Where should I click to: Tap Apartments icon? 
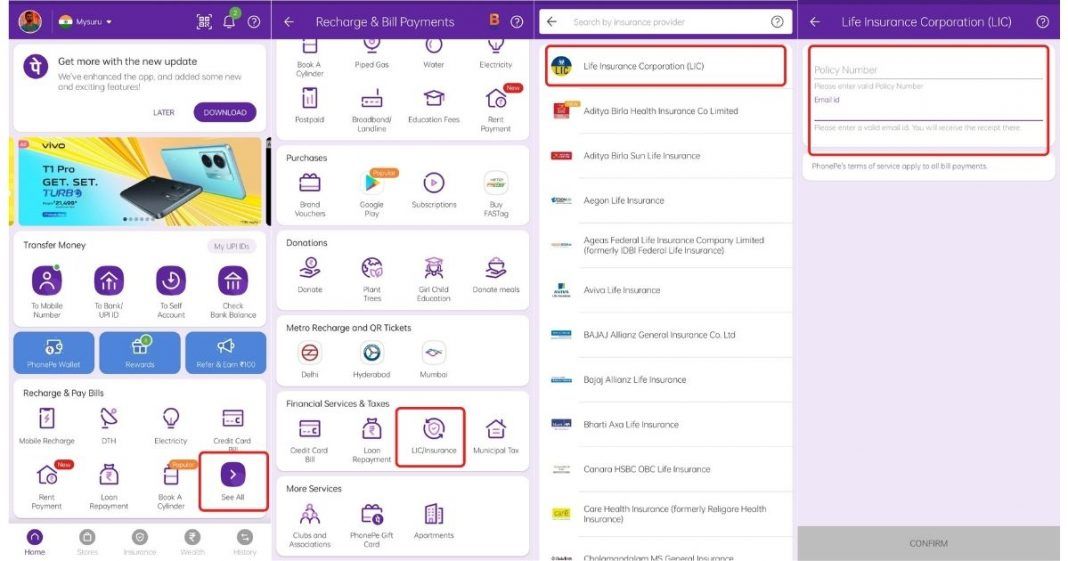coord(434,514)
